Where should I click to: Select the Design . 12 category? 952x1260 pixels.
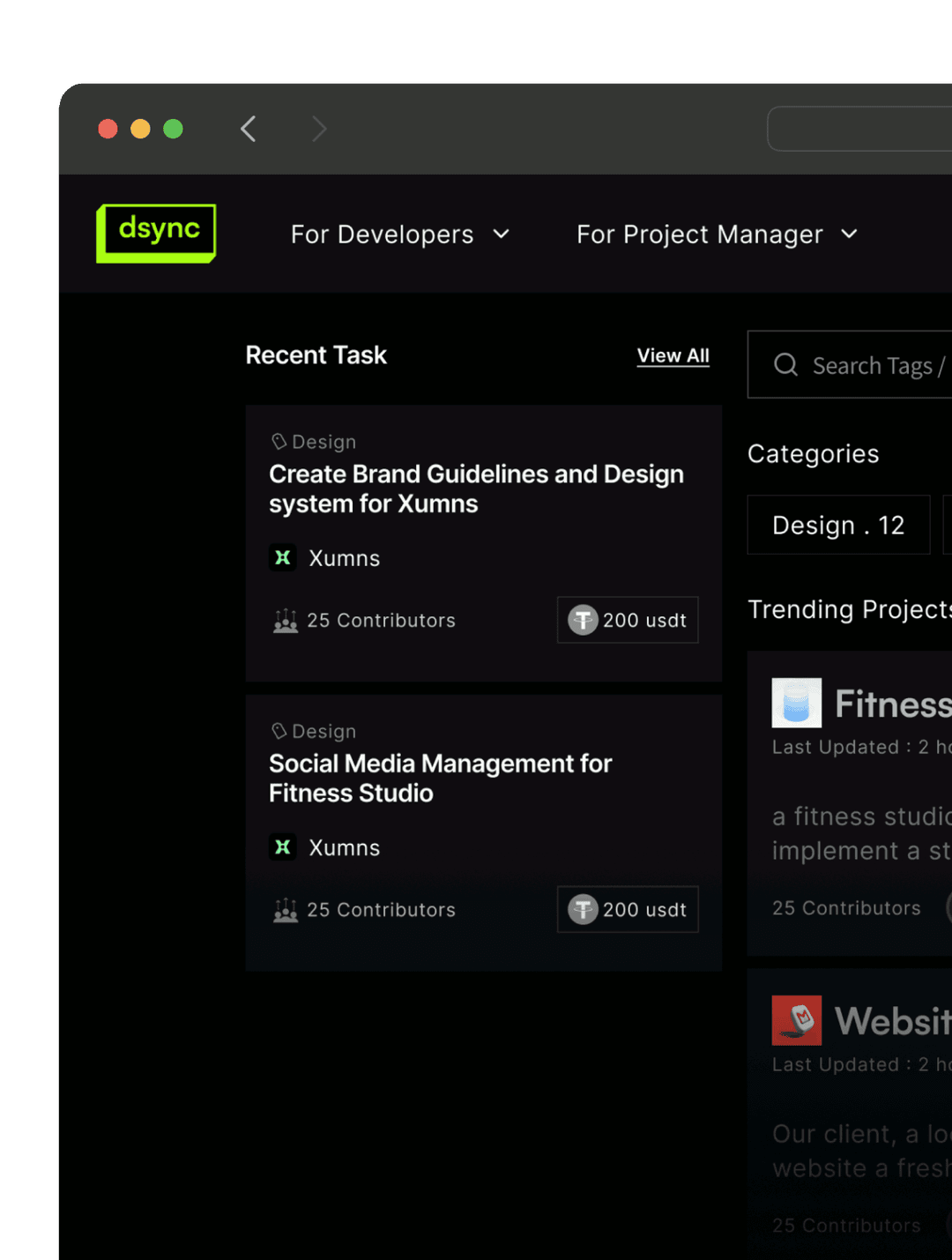point(838,526)
